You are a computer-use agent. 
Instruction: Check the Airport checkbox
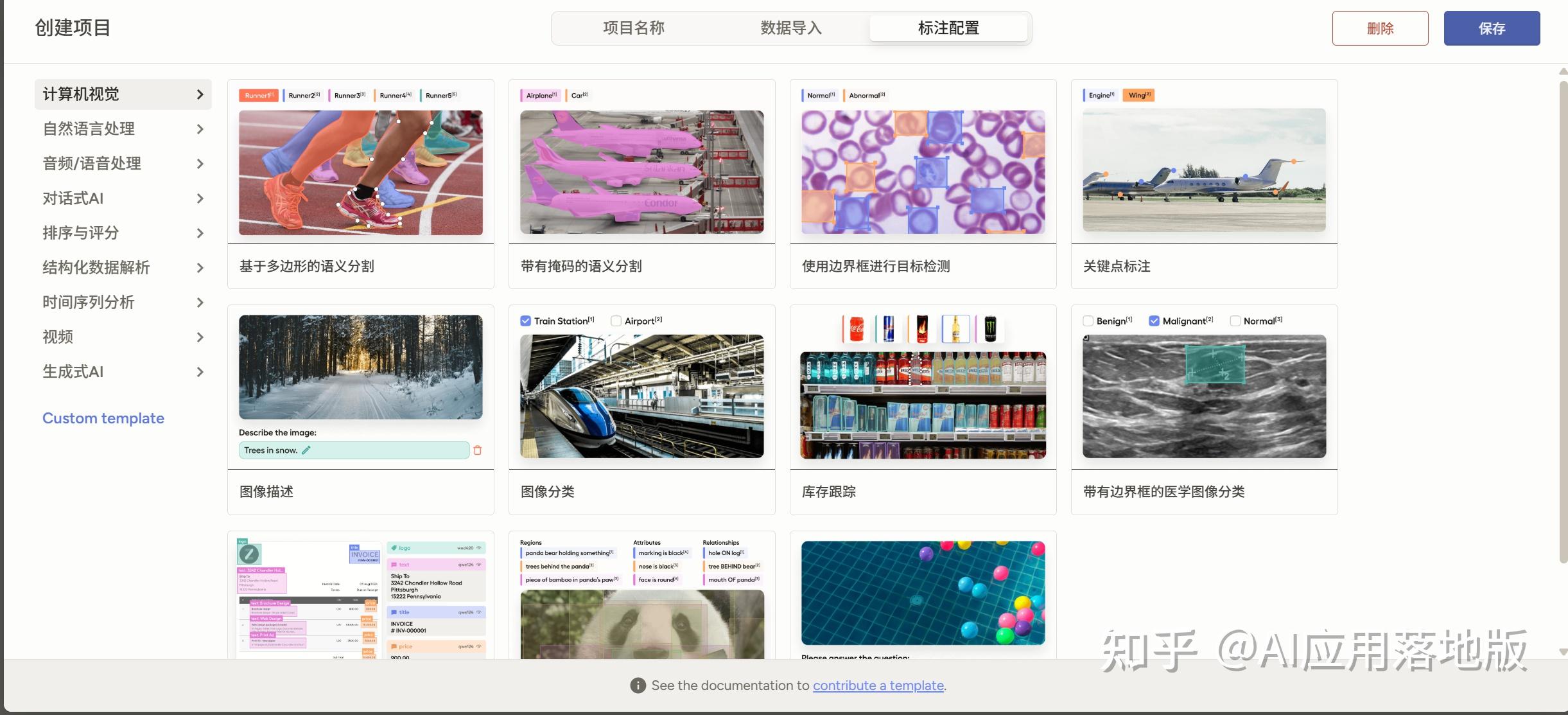pyautogui.click(x=616, y=321)
